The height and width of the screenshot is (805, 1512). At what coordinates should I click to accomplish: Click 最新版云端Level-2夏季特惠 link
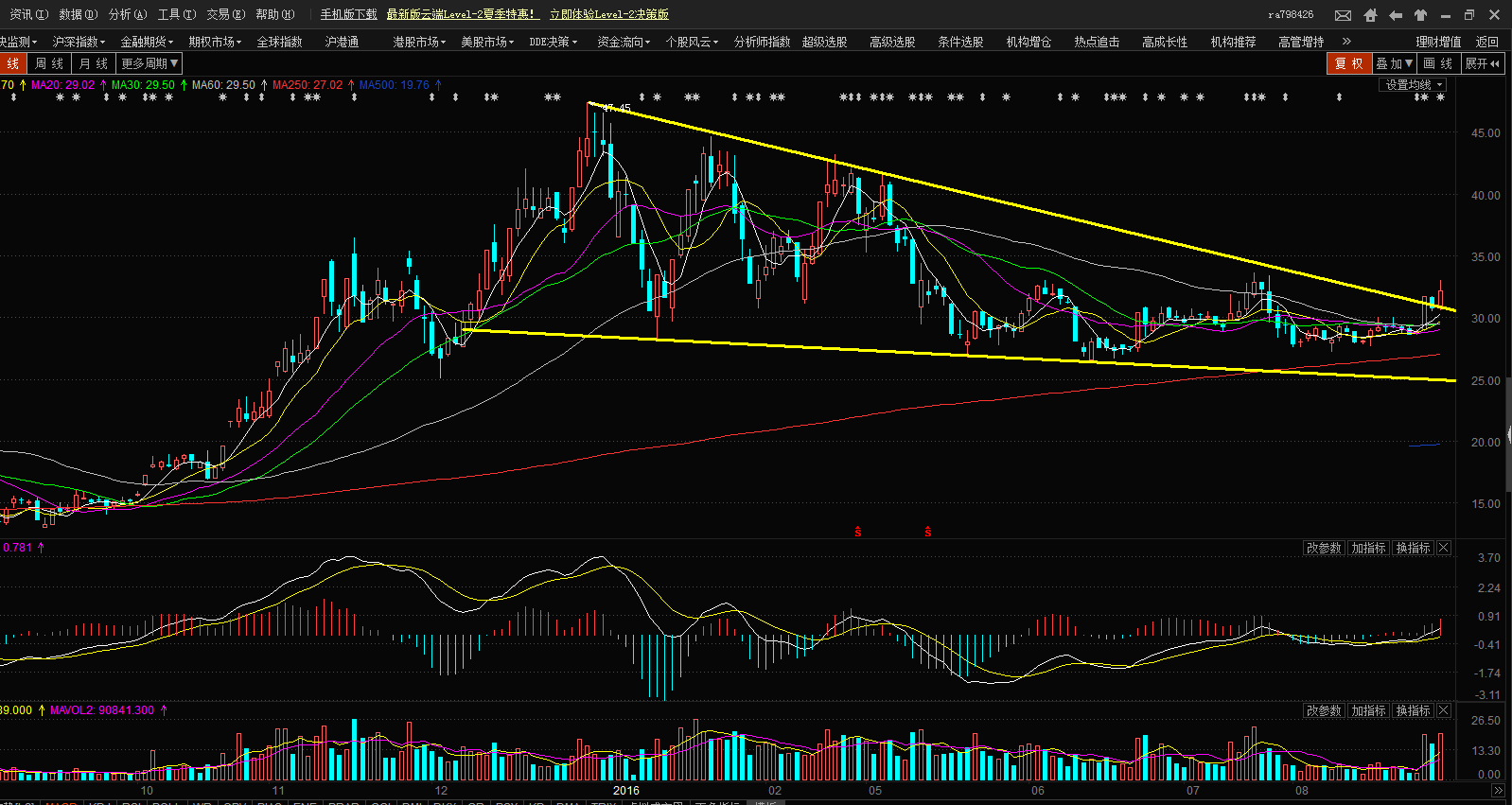point(462,14)
